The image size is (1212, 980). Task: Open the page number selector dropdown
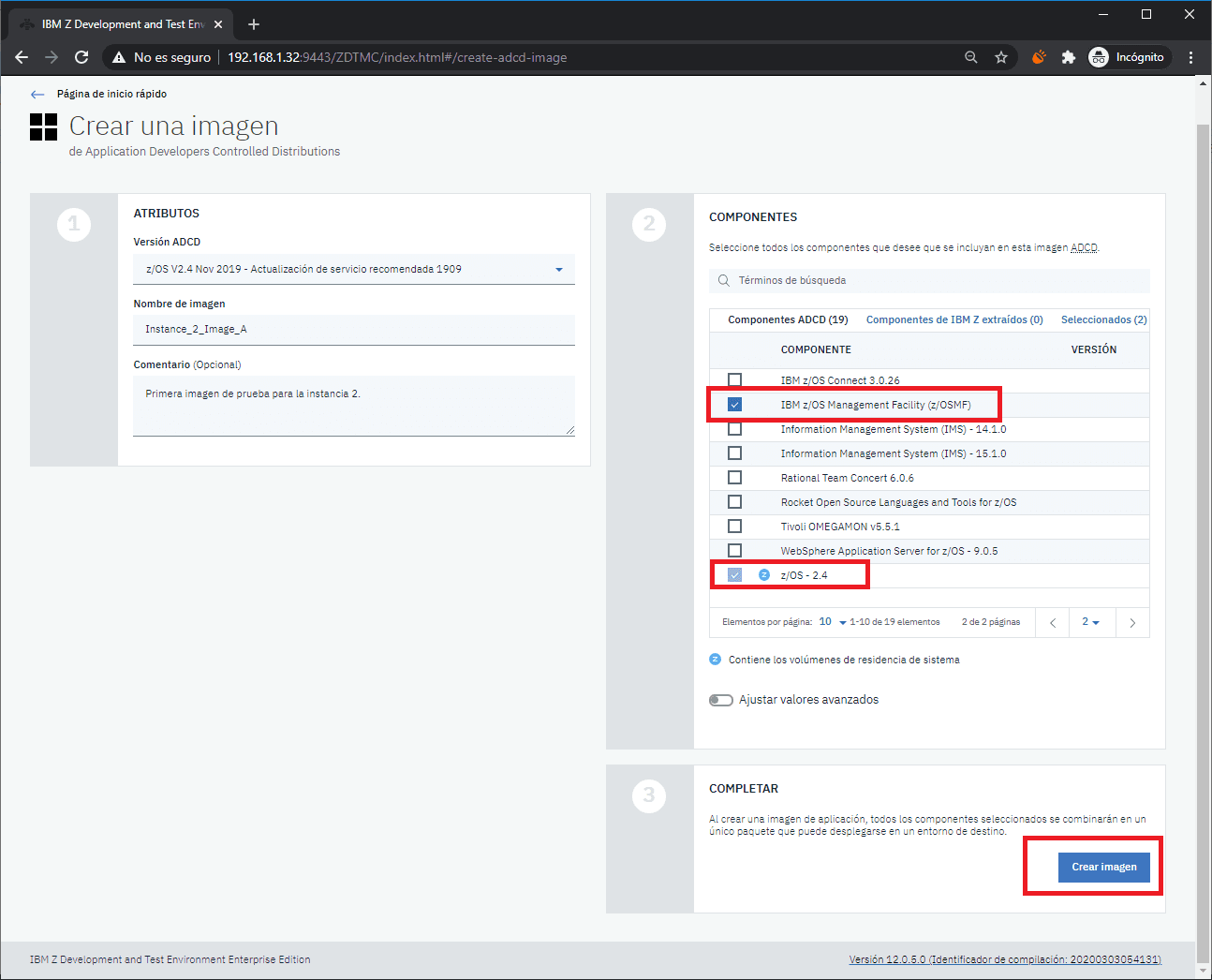1091,622
